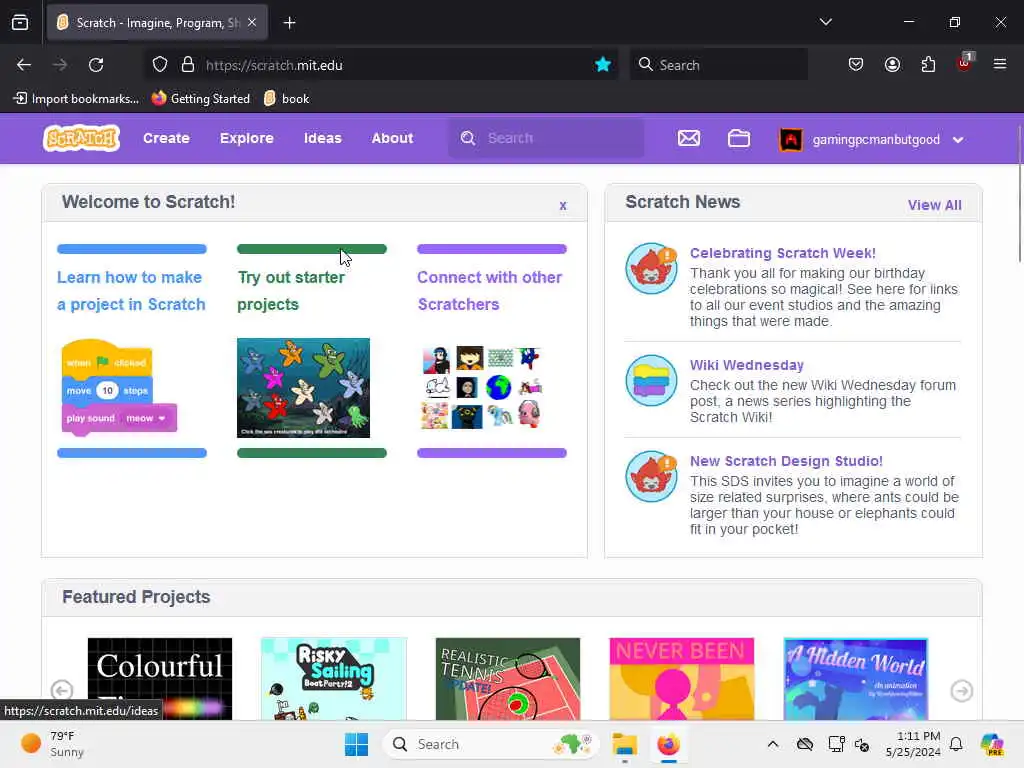This screenshot has width=1024, height=768.
Task: Click View All in Scratch News
Action: coord(934,205)
